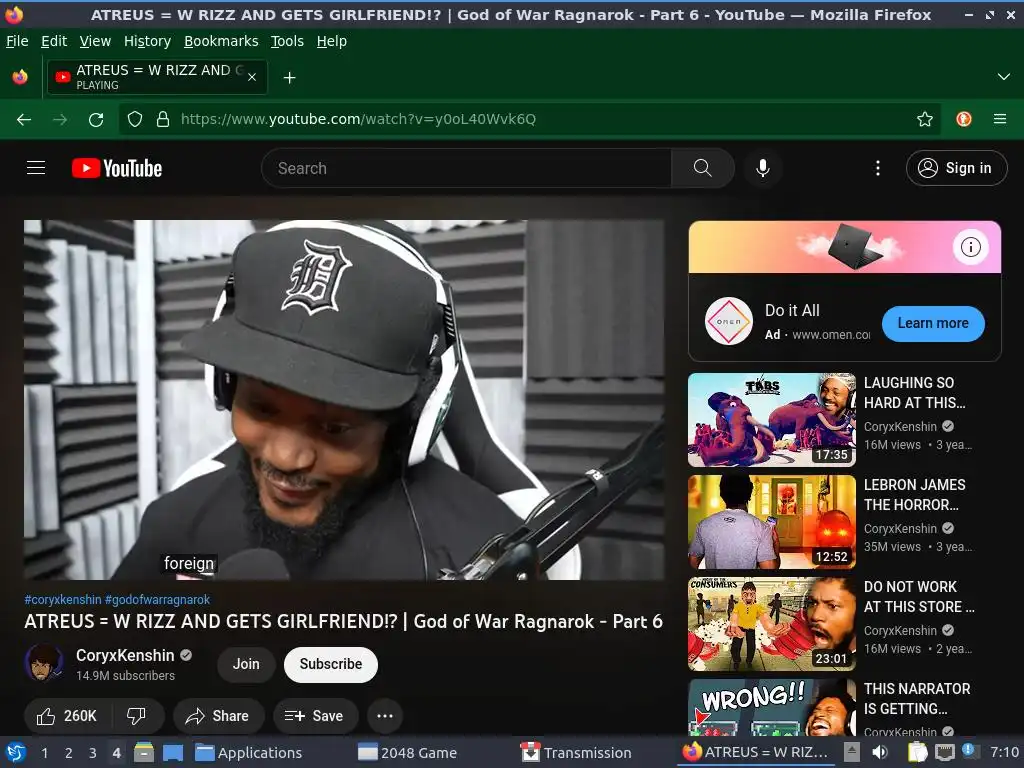The height and width of the screenshot is (768, 1024).
Task: Click the Sign in button
Action: (x=956, y=168)
